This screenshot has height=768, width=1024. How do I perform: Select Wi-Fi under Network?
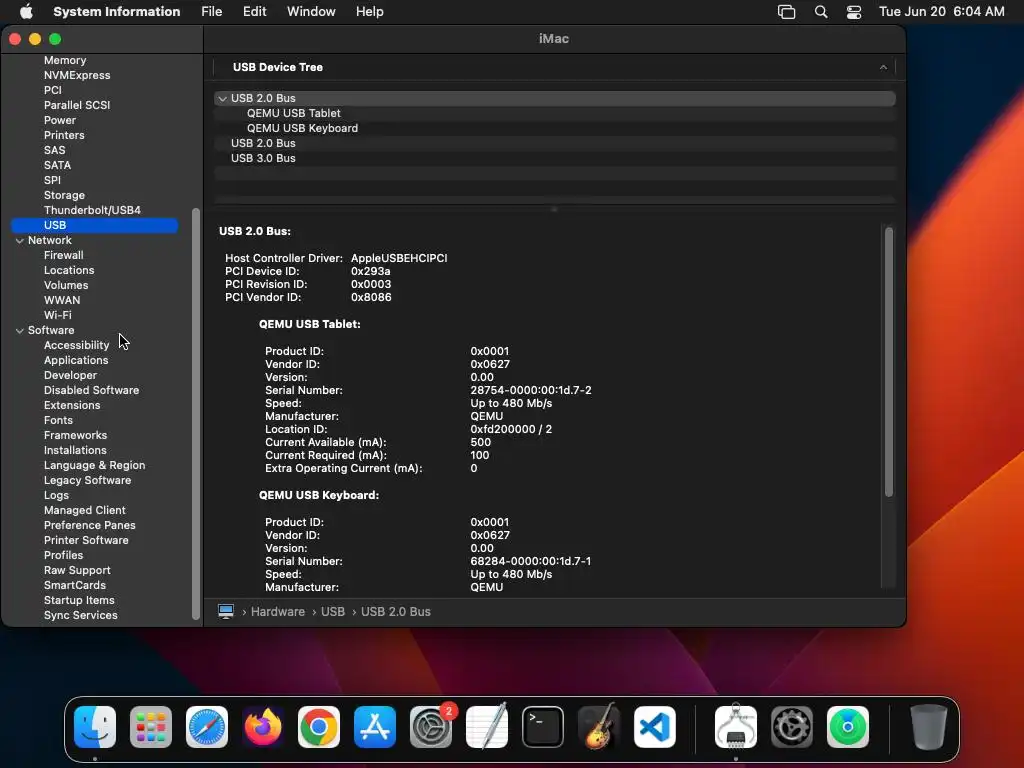(57, 315)
